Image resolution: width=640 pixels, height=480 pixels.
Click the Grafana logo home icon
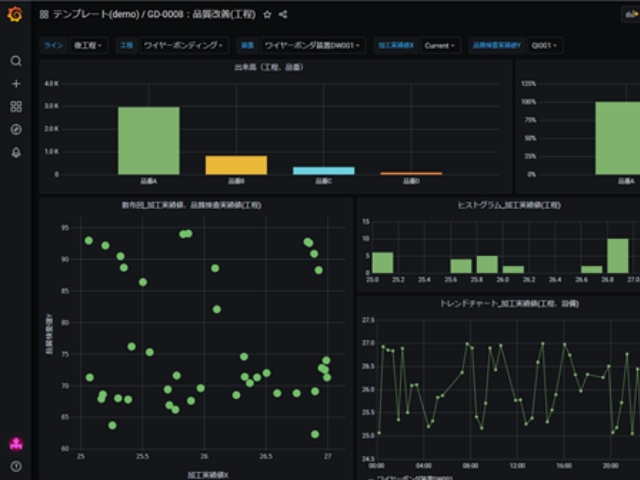15,14
